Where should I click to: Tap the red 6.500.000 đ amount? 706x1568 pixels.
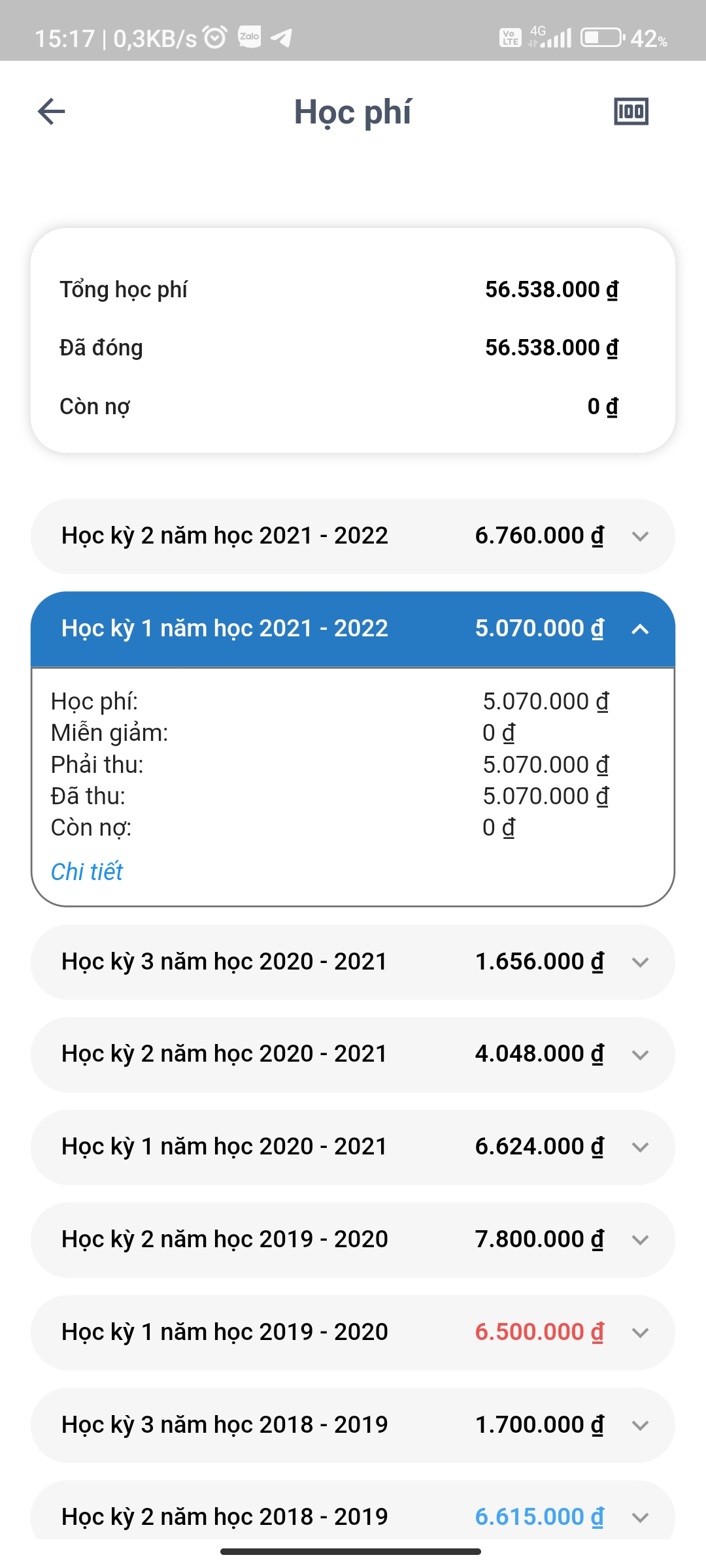[539, 1332]
